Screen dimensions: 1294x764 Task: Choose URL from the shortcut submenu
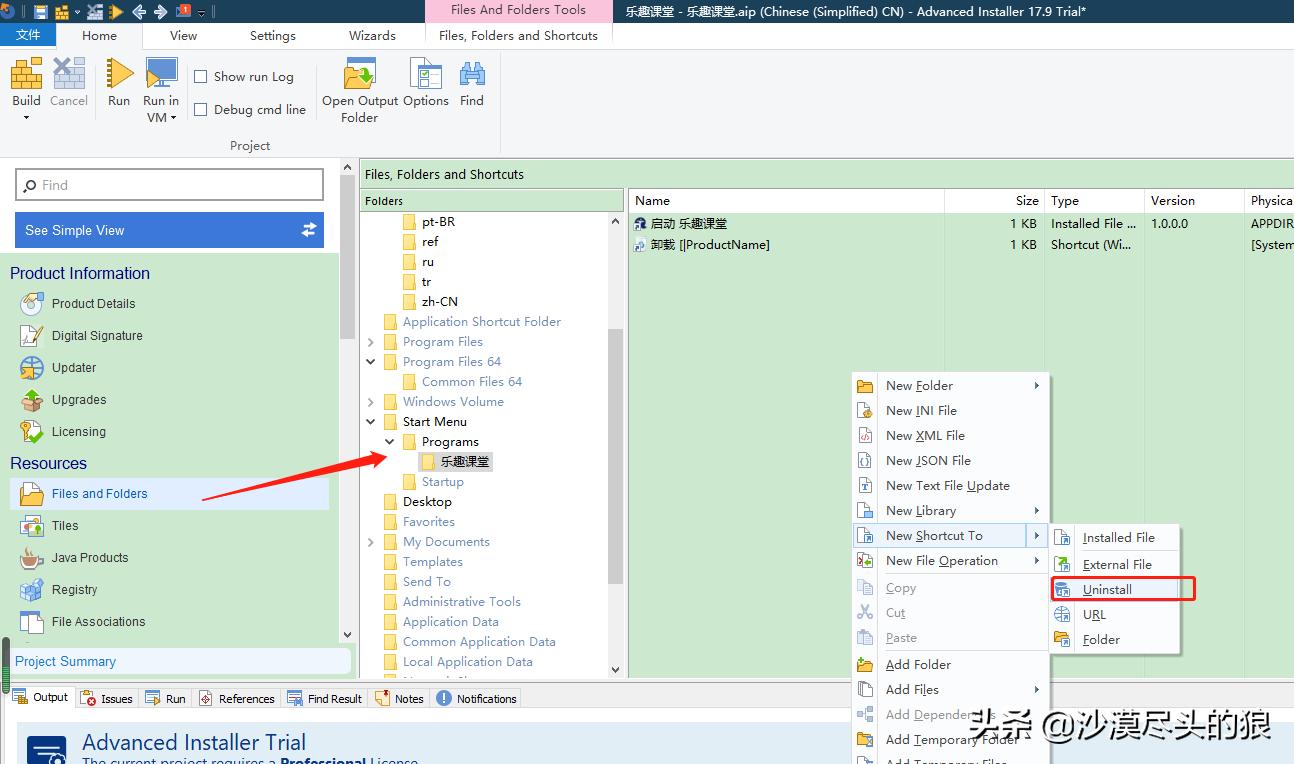point(1115,615)
